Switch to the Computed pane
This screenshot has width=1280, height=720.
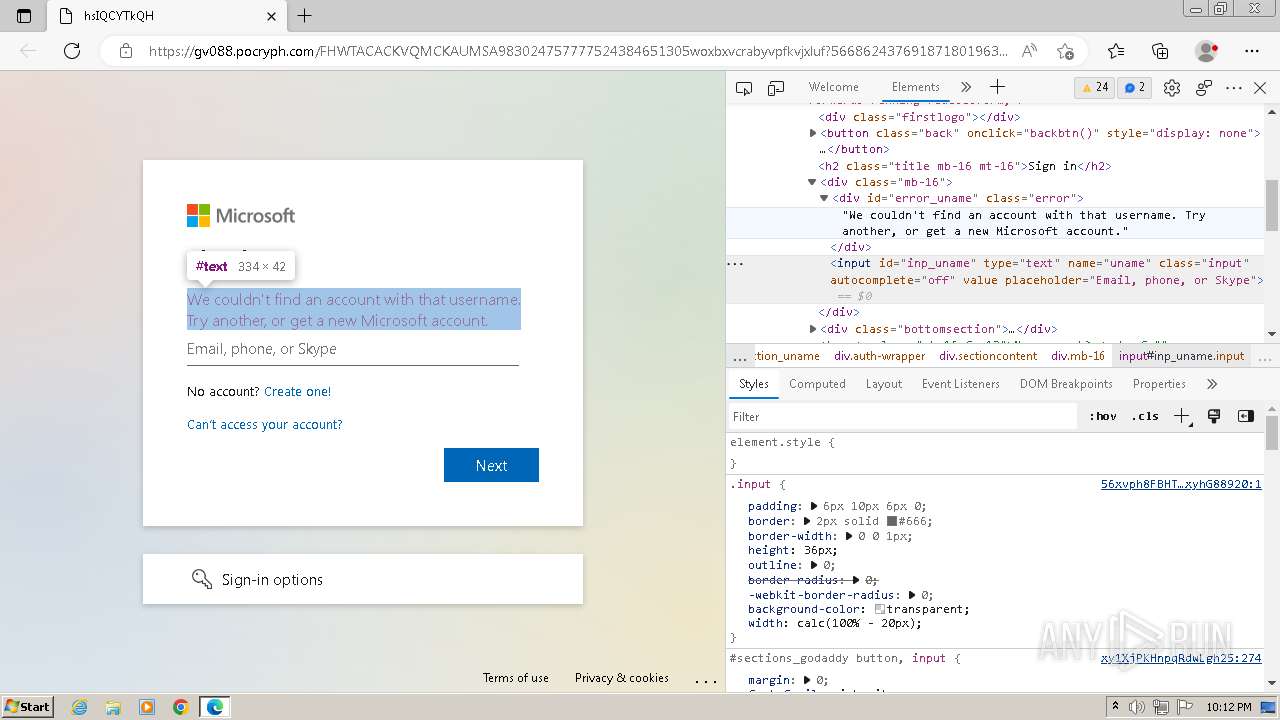817,384
